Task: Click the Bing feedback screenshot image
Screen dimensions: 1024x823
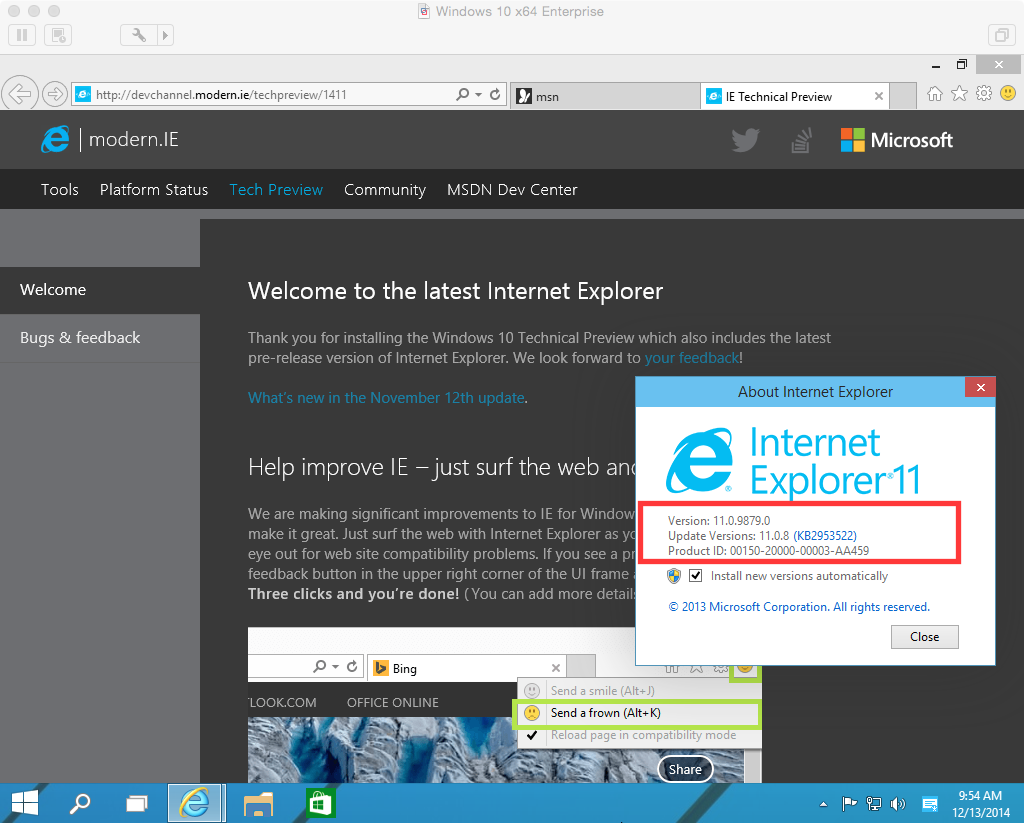Action: [x=504, y=705]
